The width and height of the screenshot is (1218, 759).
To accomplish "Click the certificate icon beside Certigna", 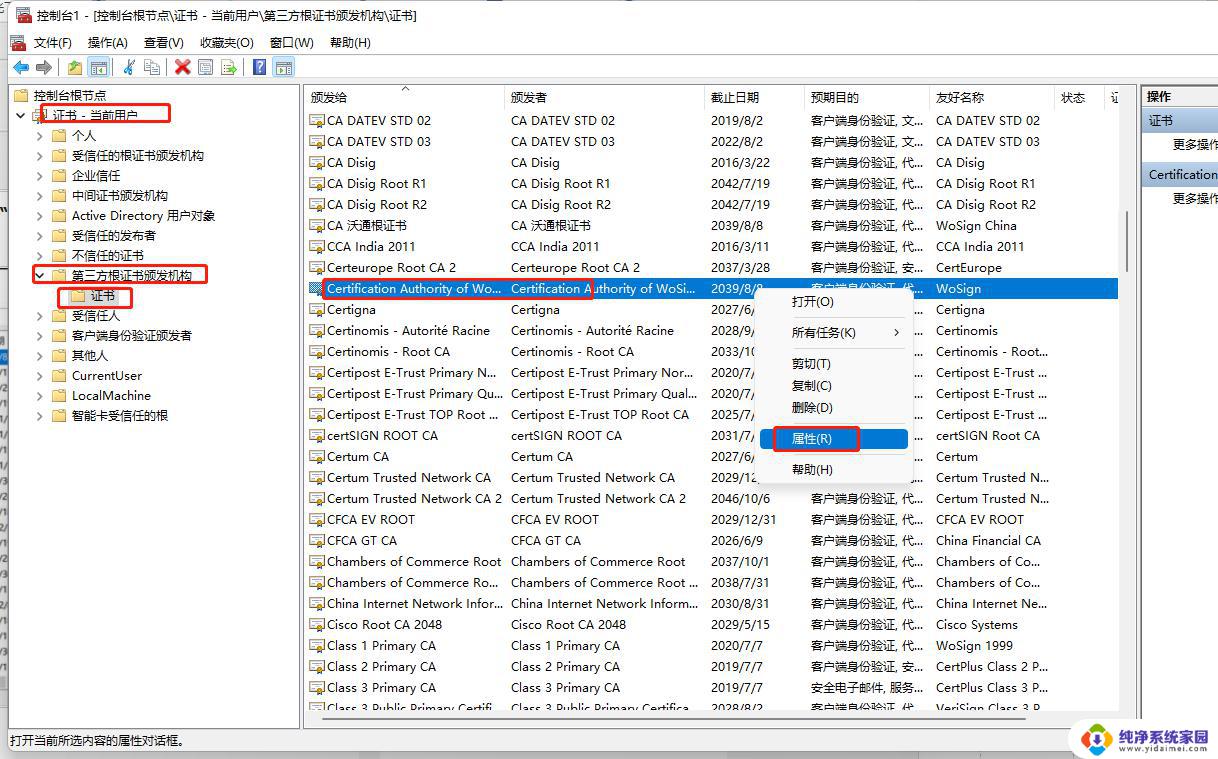I will (317, 309).
